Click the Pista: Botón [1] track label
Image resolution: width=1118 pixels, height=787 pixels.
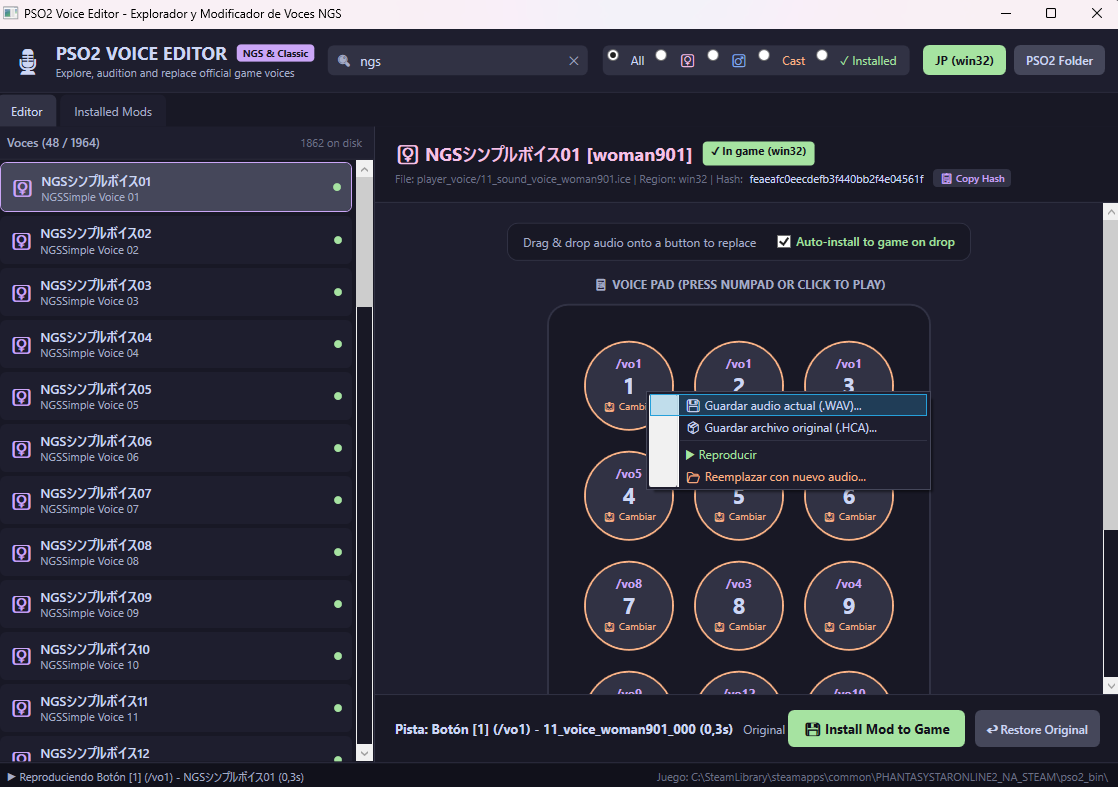pos(564,729)
